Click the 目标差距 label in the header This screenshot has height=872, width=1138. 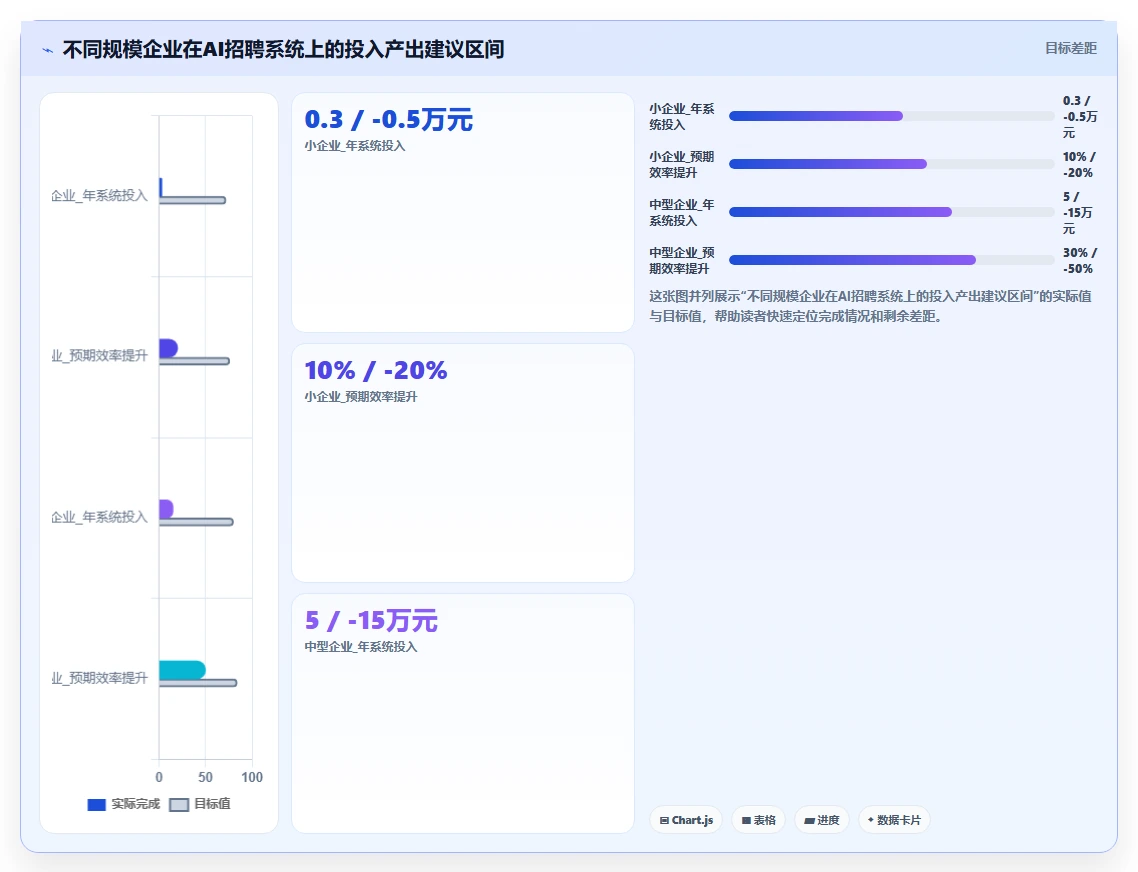1071,48
